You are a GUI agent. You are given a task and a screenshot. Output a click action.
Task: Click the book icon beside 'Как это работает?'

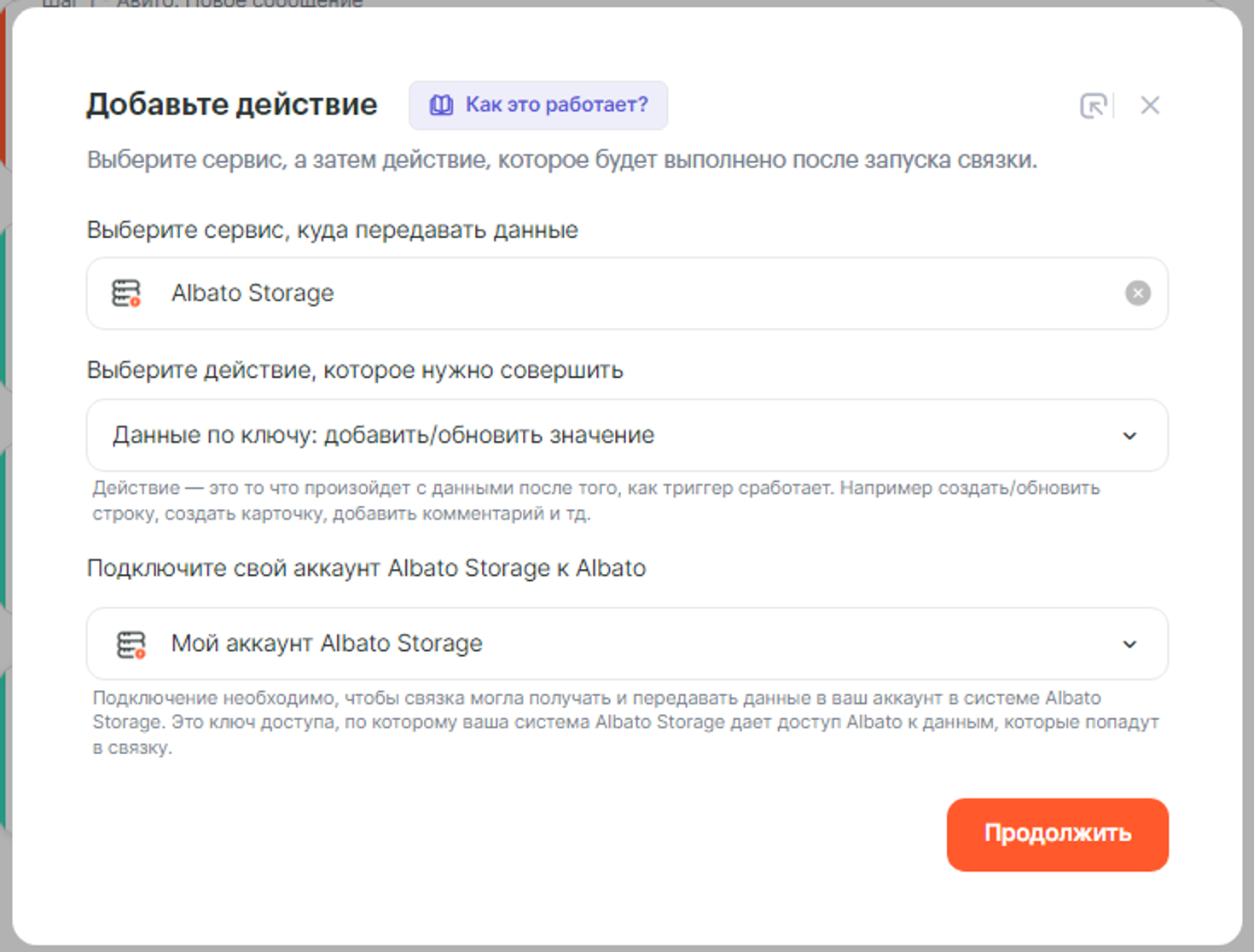(441, 105)
